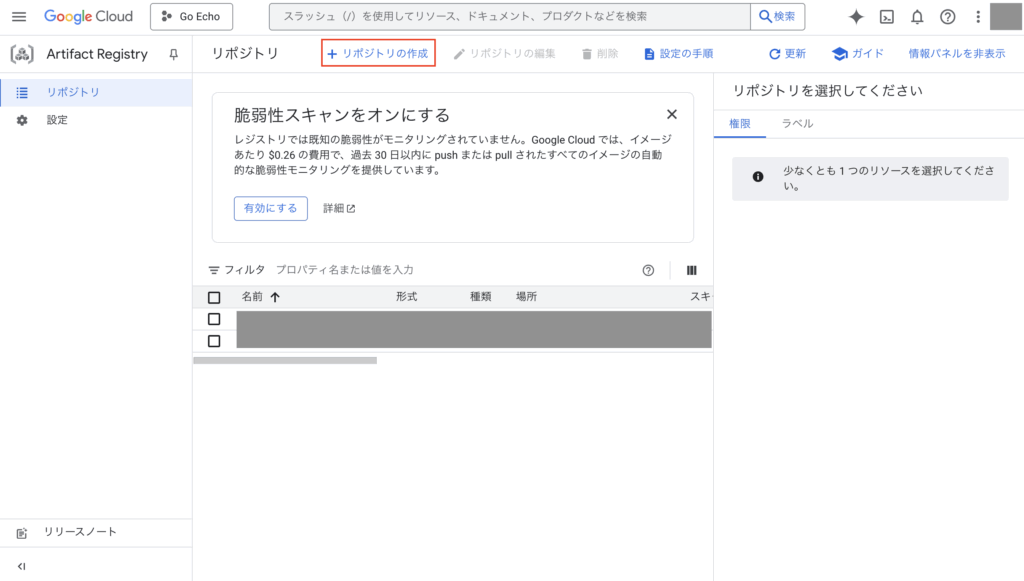The width and height of the screenshot is (1024, 581).
Task: Select all repositories with header checkbox
Action: (x=214, y=297)
